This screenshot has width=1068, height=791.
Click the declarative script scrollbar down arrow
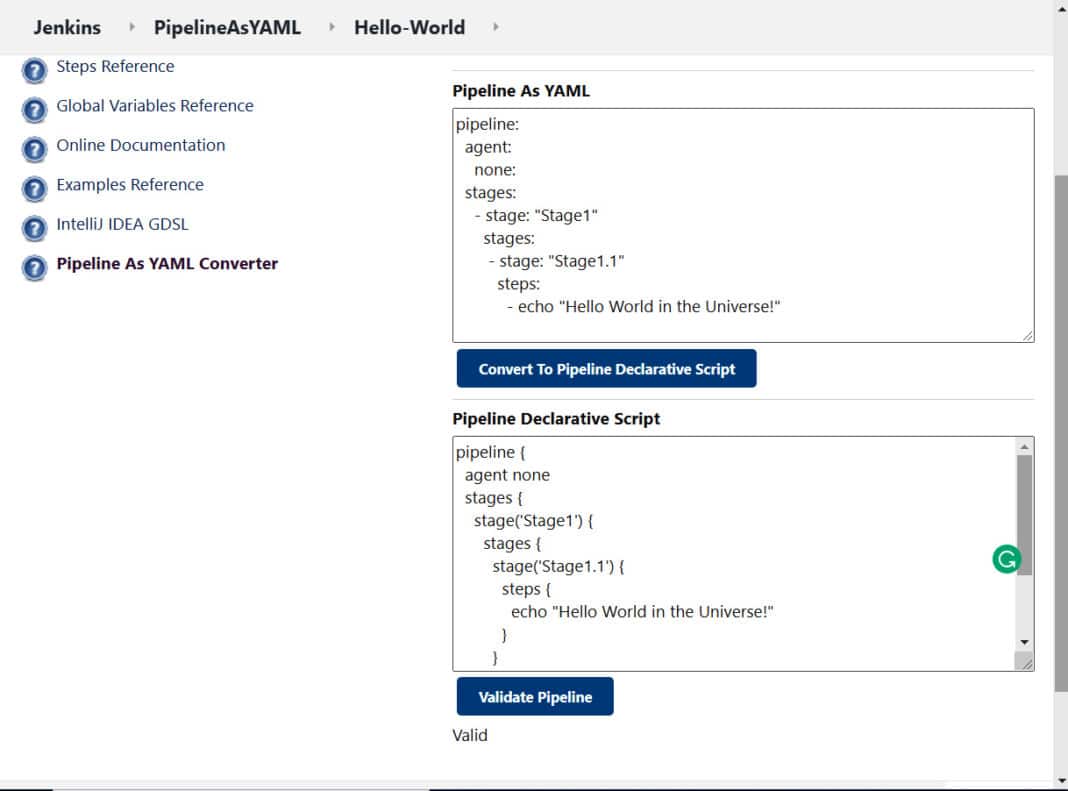click(x=1024, y=642)
